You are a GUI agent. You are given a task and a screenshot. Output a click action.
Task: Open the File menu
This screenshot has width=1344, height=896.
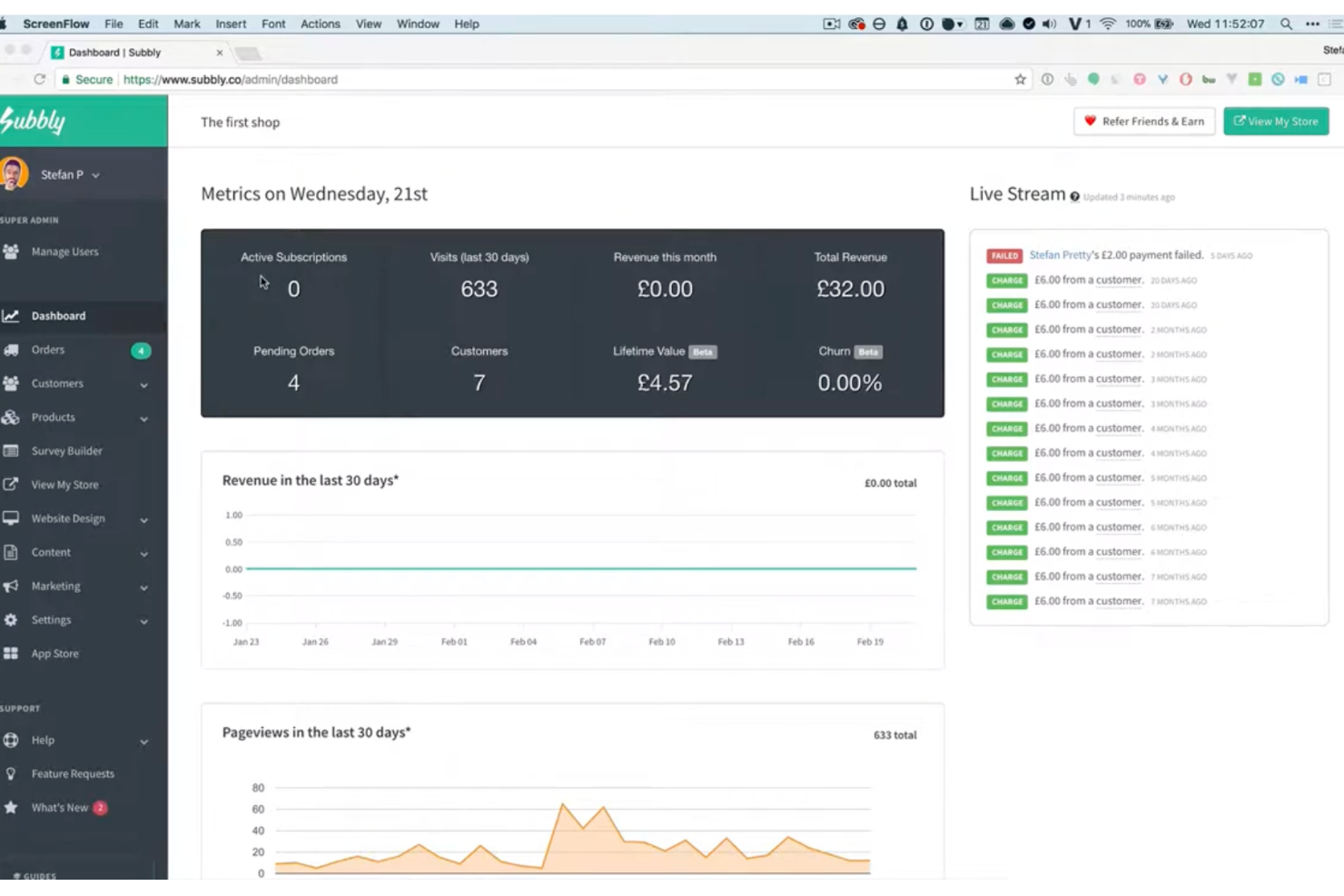(x=114, y=25)
